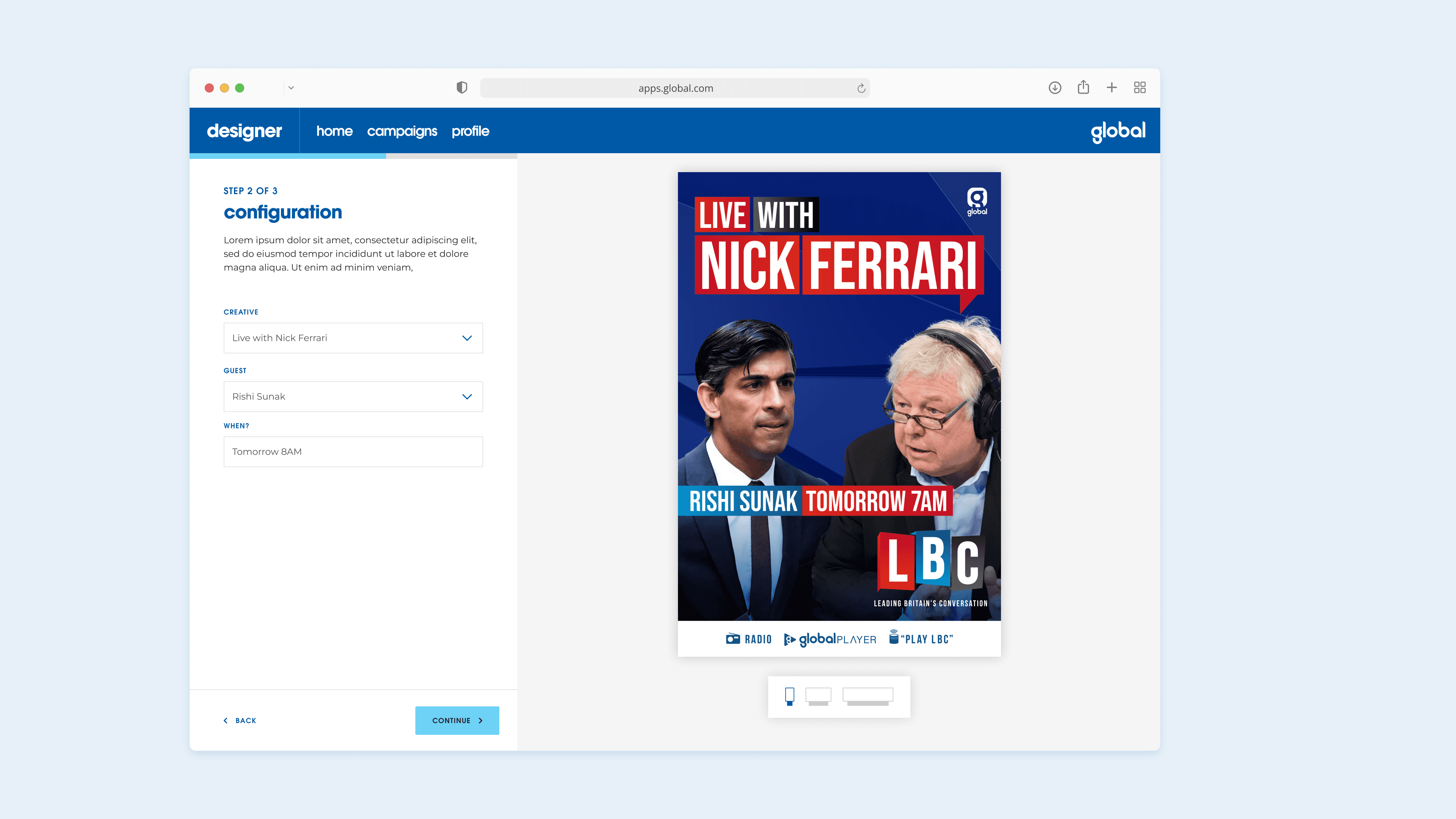Open the Creative dropdown showing Live with Nick Ferrari

[x=353, y=337]
